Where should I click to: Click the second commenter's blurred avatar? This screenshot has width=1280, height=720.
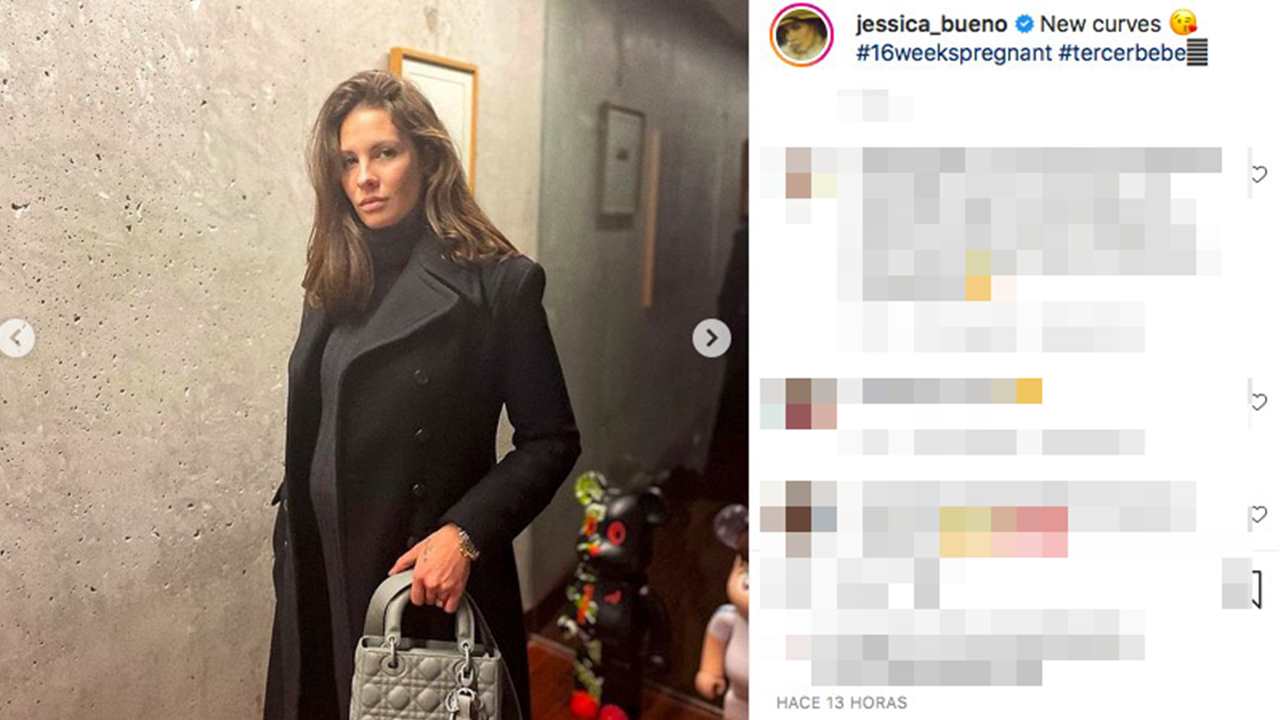point(798,403)
